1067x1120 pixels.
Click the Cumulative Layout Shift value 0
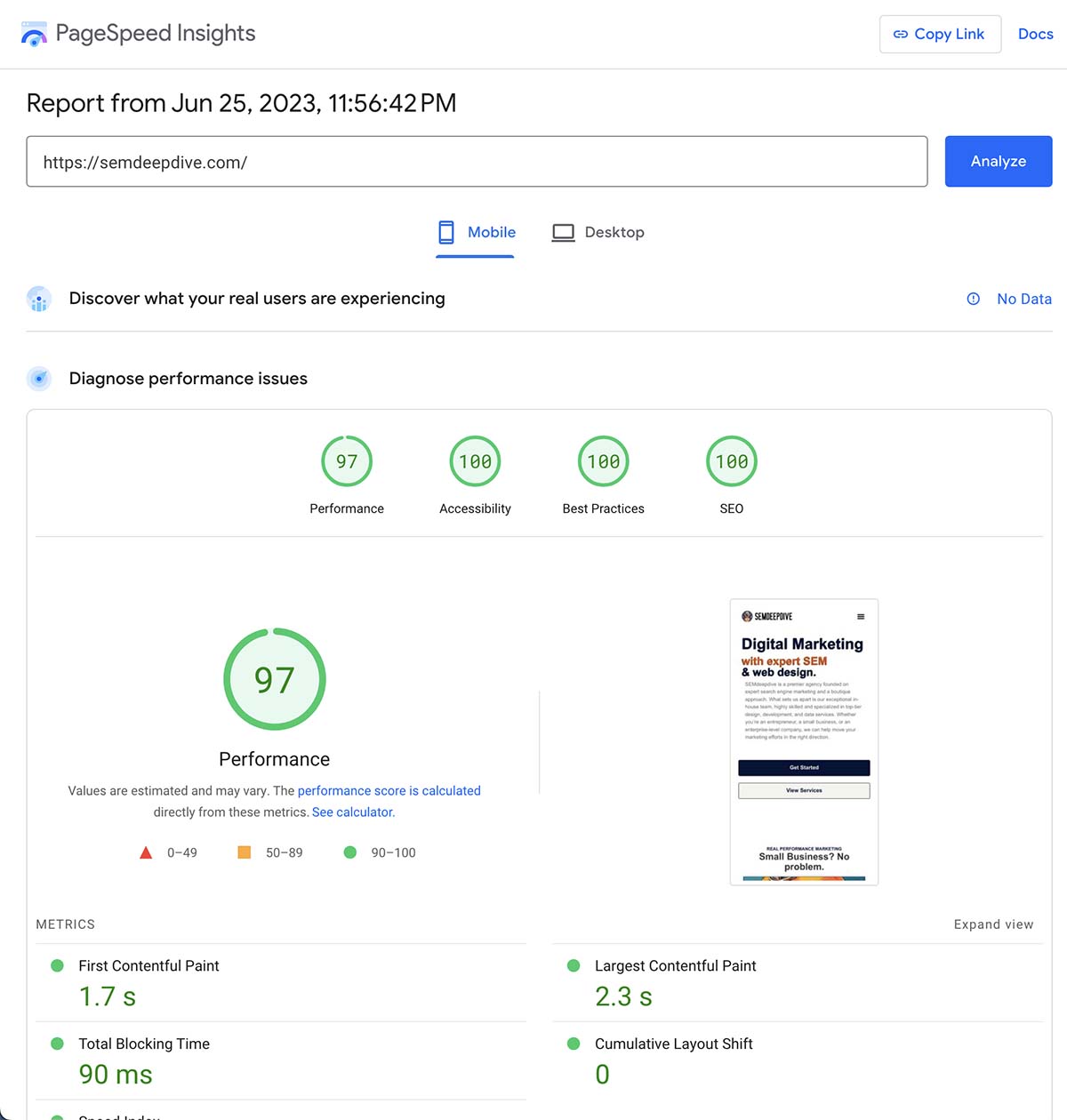[602, 1075]
